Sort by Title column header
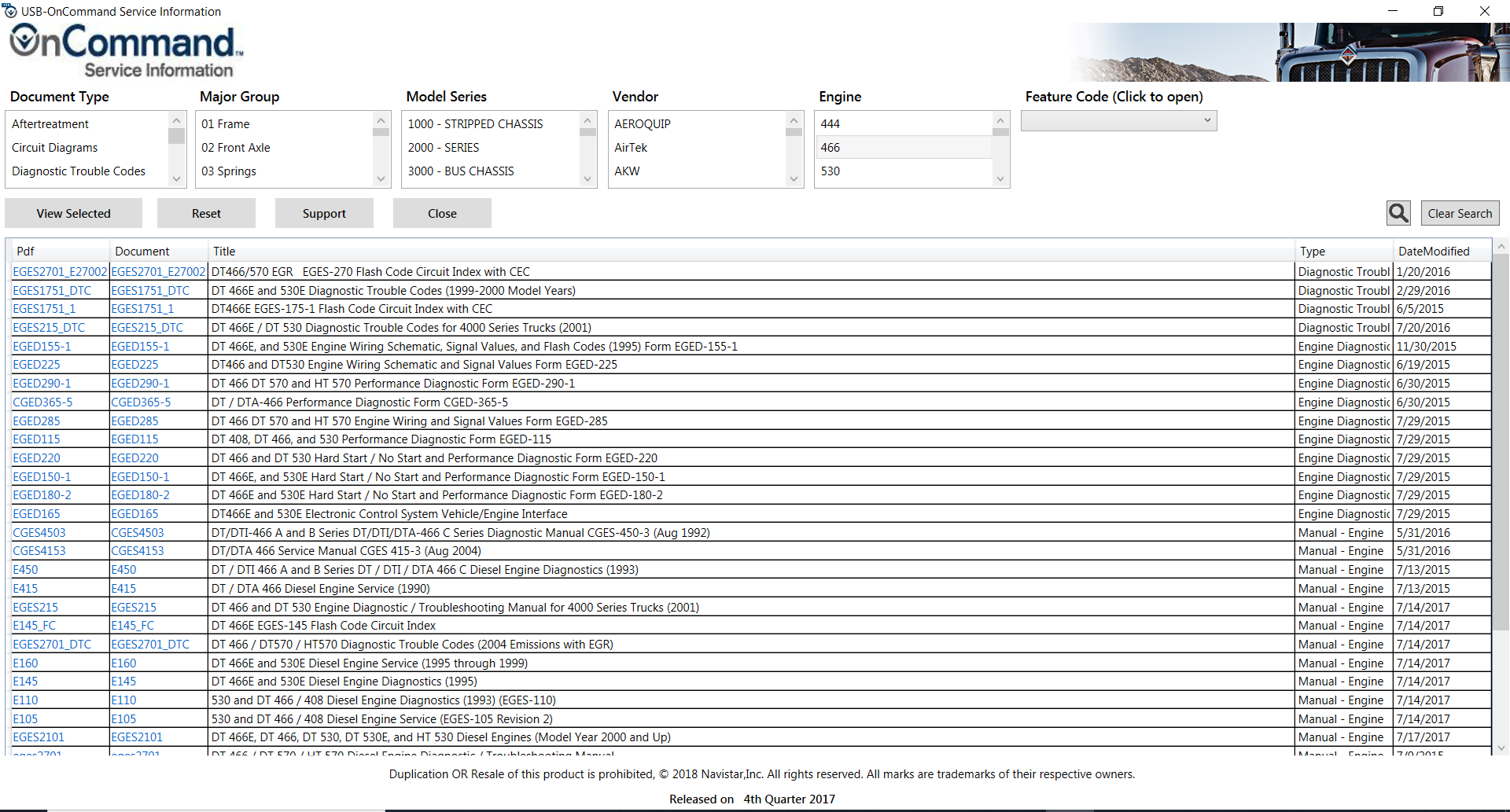1510x812 pixels. 751,251
